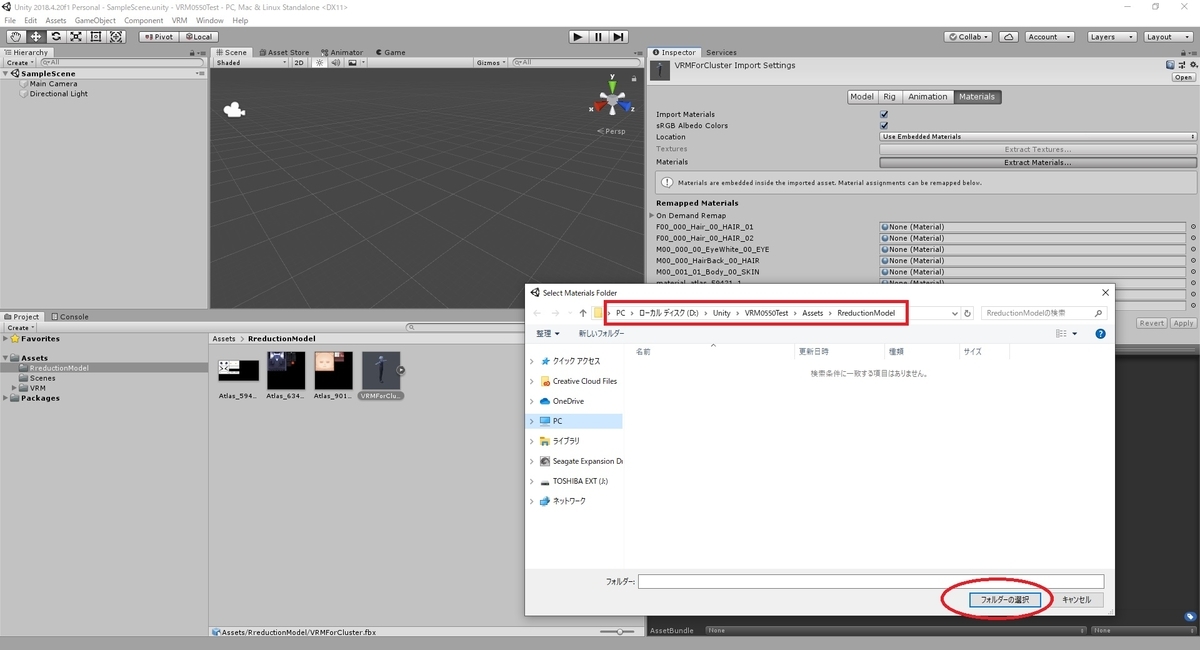Expand the VRM folder in Project
Image resolution: width=1200 pixels, height=650 pixels.
pyautogui.click(x=14, y=388)
